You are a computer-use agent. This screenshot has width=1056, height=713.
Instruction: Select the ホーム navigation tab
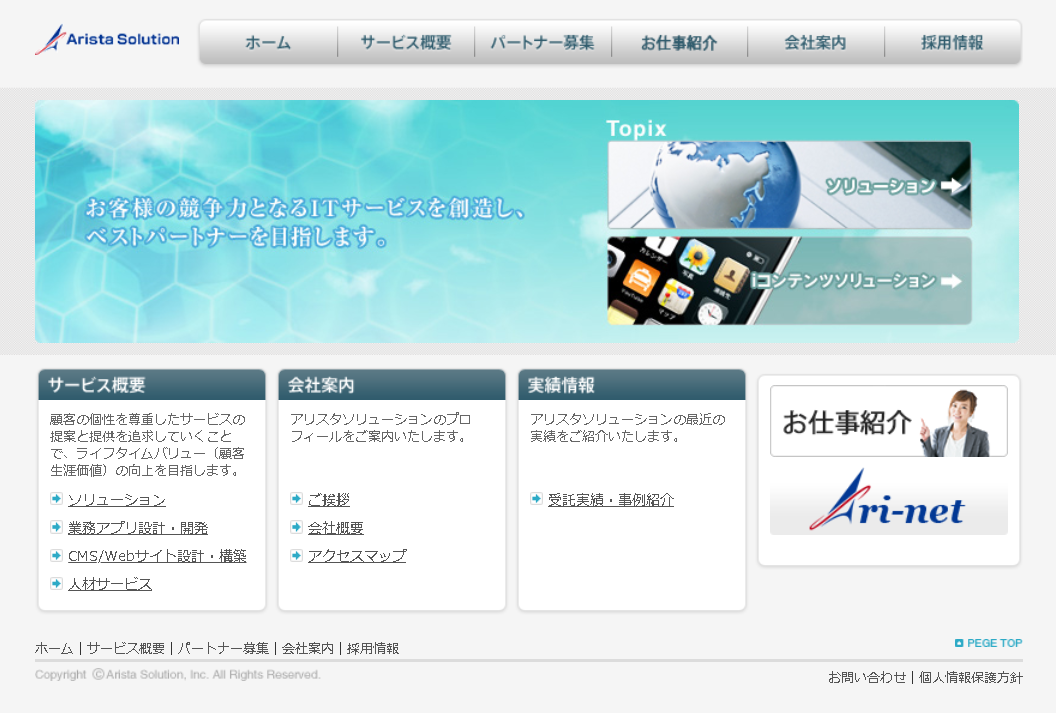[268, 43]
